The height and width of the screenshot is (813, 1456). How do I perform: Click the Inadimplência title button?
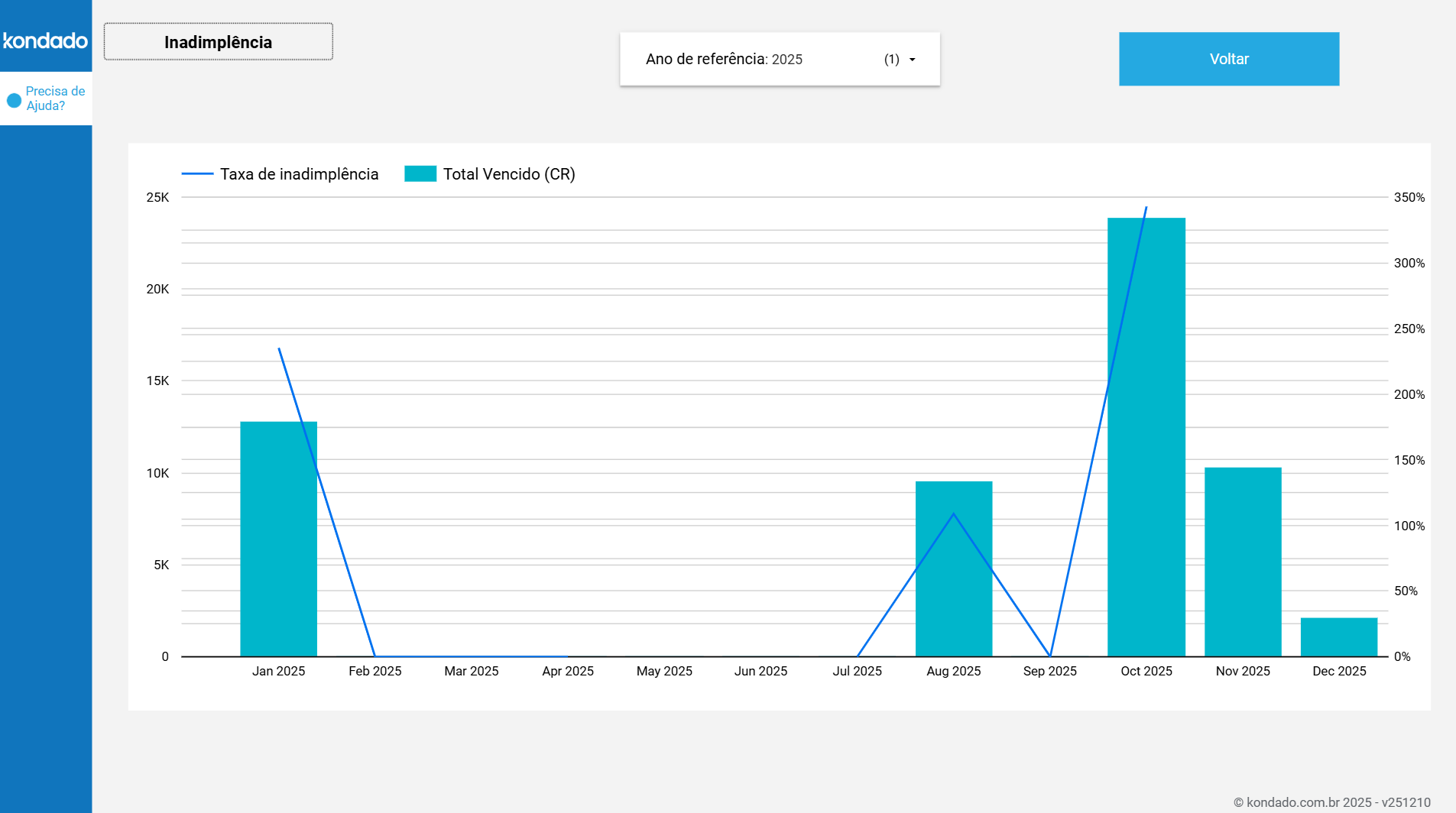tap(218, 42)
